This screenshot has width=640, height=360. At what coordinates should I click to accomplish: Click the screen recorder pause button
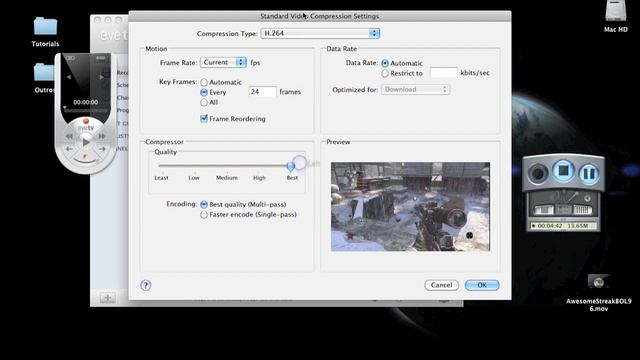tap(589, 173)
